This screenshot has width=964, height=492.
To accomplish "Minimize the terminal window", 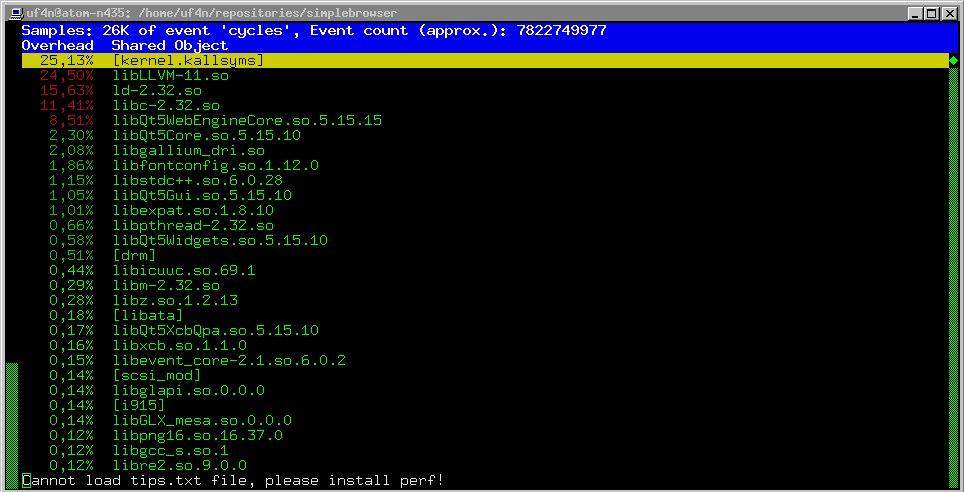I will click(x=915, y=13).
